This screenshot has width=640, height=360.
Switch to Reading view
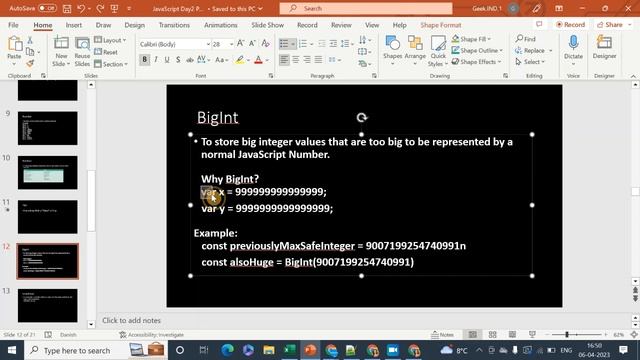[512, 335]
